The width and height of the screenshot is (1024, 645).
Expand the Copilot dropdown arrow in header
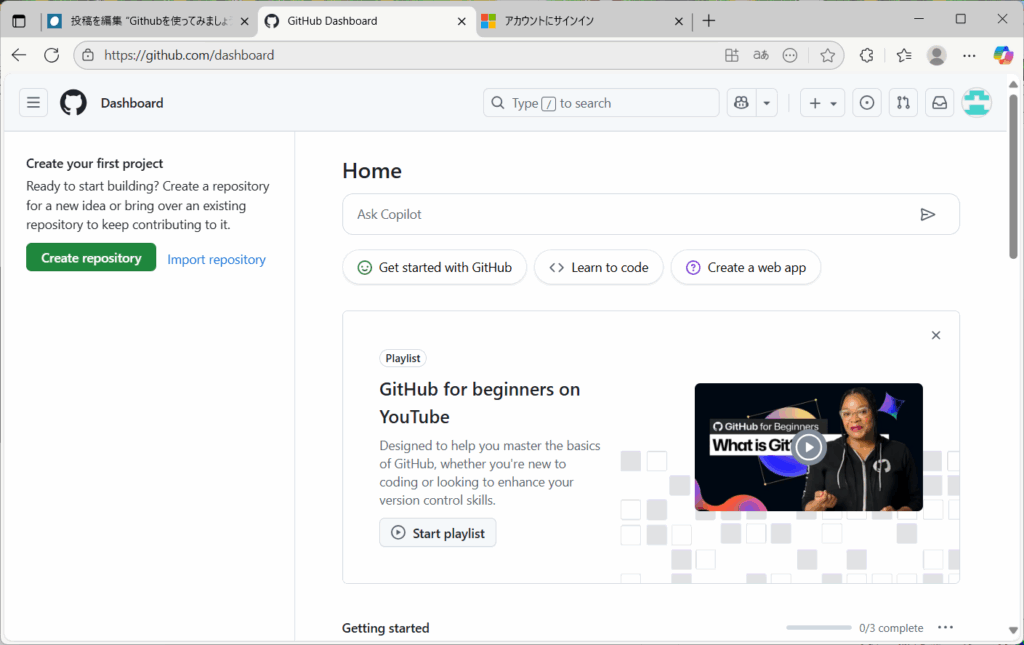coord(766,103)
